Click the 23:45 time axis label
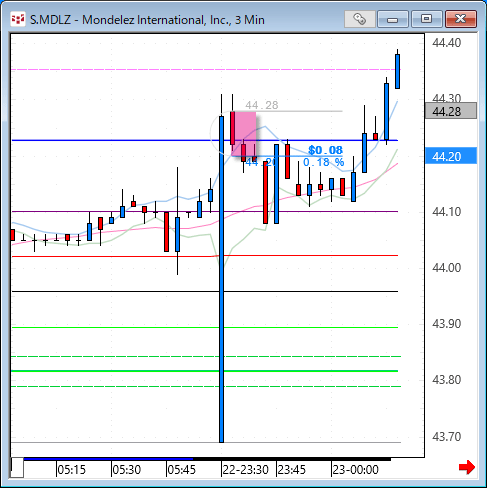 pyautogui.click(x=292, y=470)
